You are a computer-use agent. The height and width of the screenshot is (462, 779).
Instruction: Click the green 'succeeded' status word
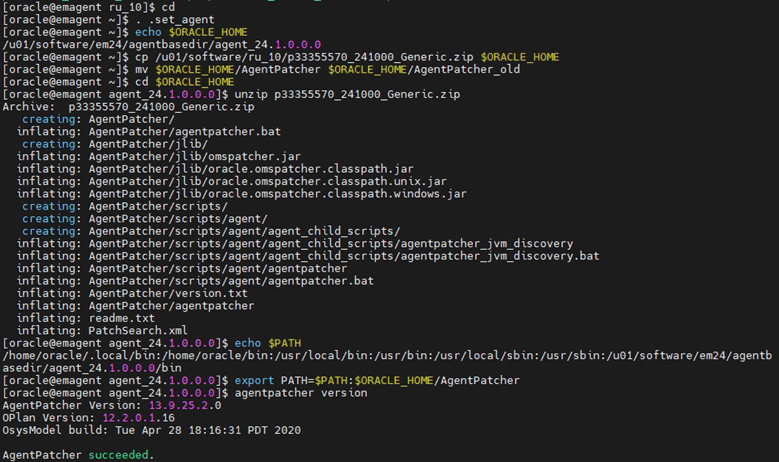[118, 455]
